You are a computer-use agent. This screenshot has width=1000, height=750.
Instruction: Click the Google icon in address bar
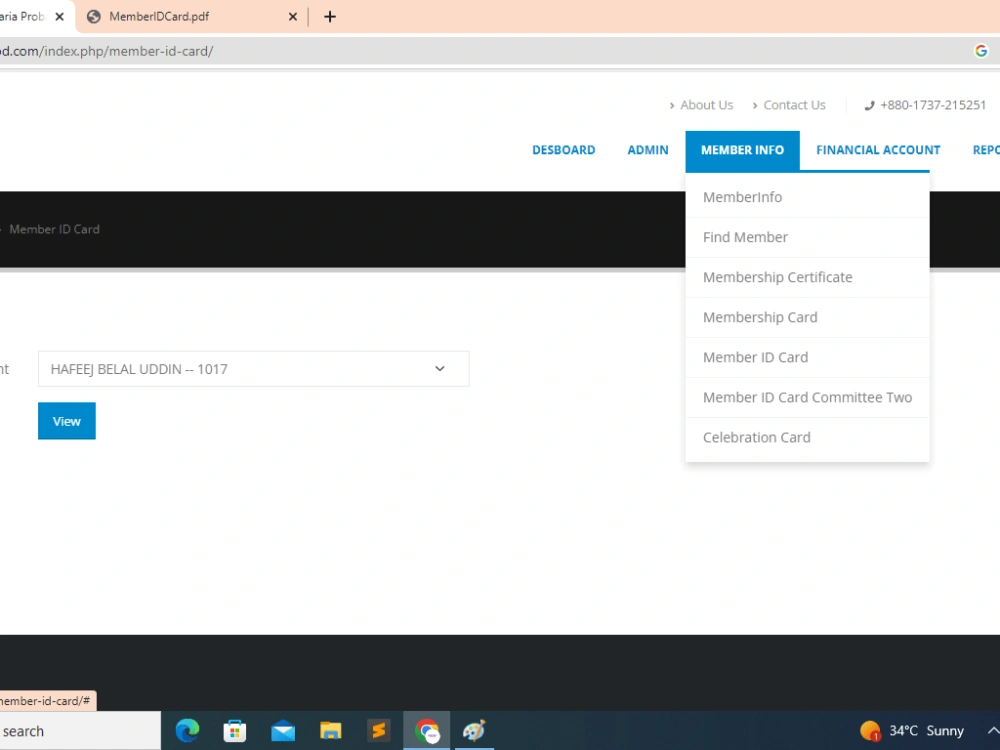[981, 51]
